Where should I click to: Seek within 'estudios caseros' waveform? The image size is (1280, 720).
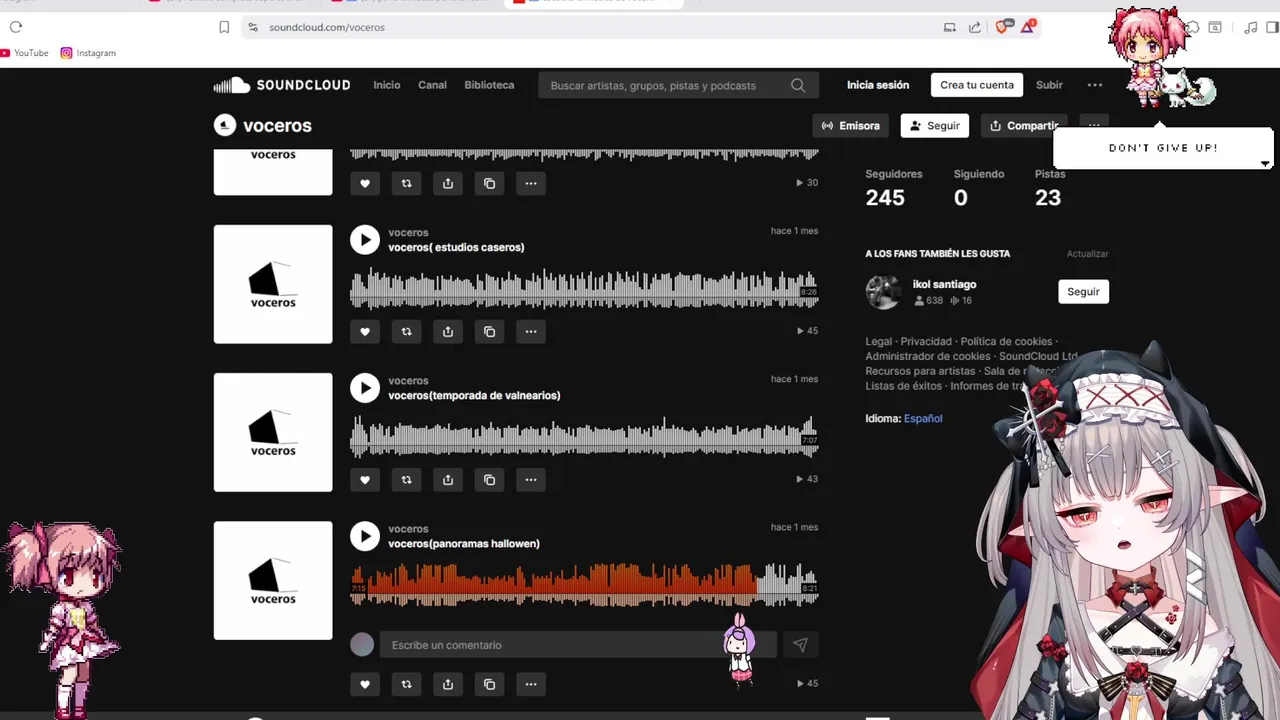tap(584, 289)
